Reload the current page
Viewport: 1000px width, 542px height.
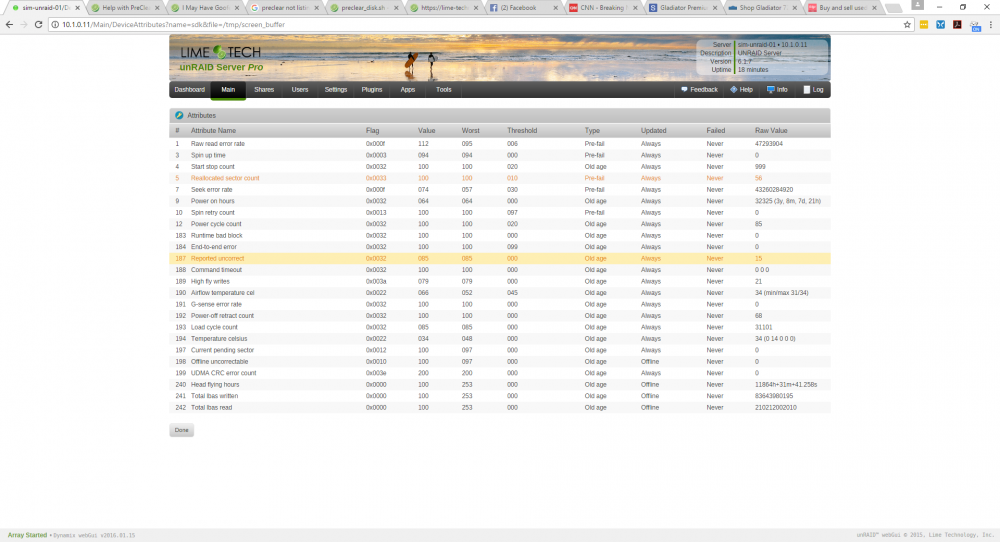[38, 24]
